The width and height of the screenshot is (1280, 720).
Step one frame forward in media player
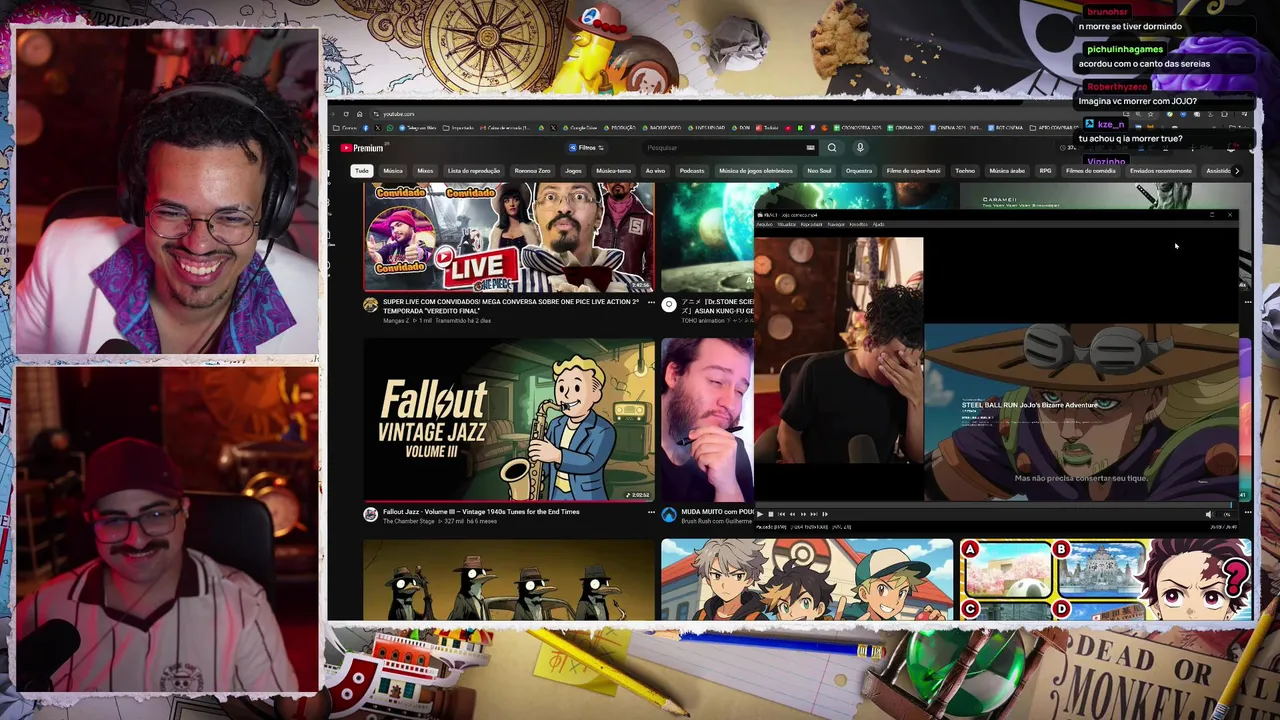[x=825, y=514]
